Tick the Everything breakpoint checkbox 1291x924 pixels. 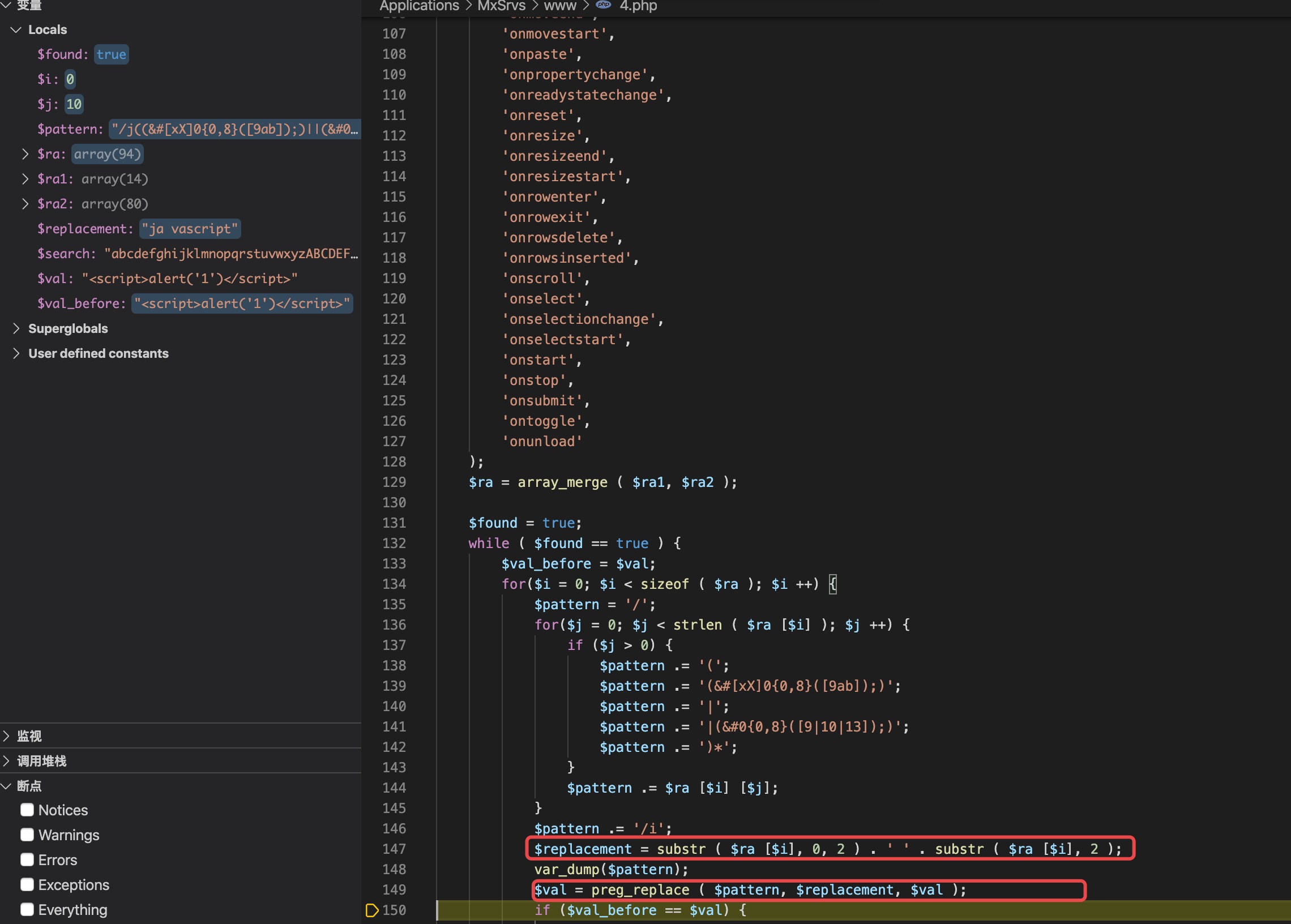27,910
